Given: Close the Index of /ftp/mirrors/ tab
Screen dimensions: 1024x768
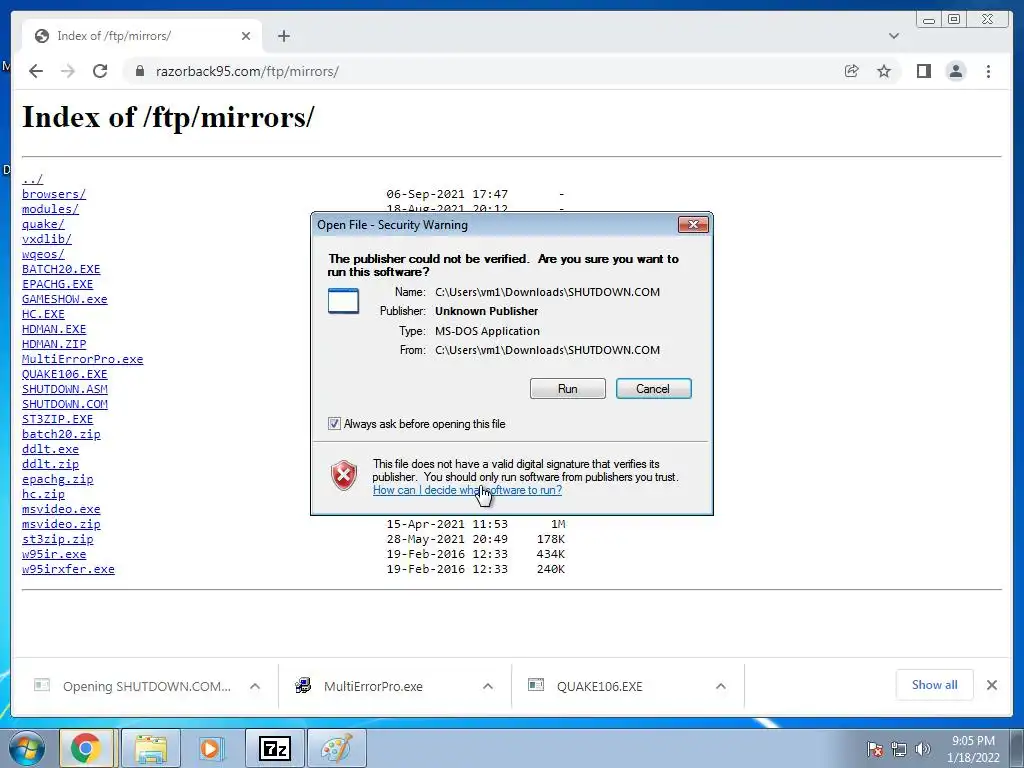Looking at the screenshot, I should 246,36.
